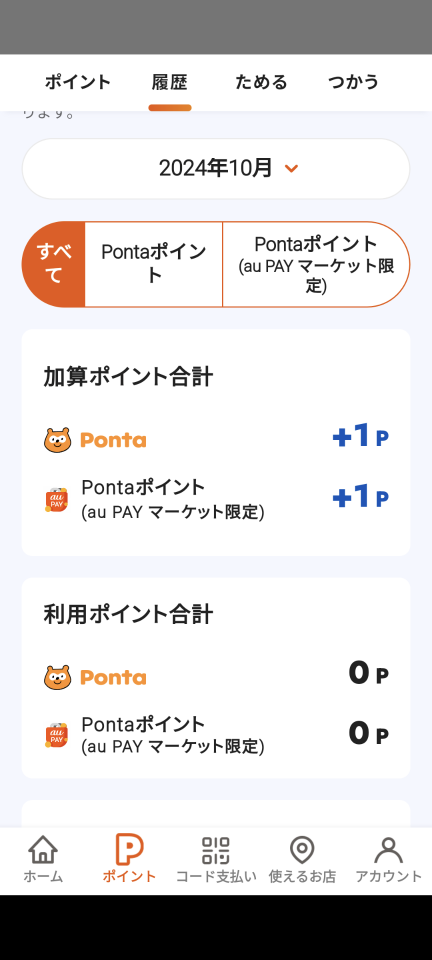Tap au PAY bag icon under 利用ポイント合計
This screenshot has height=960, width=432.
click(57, 735)
